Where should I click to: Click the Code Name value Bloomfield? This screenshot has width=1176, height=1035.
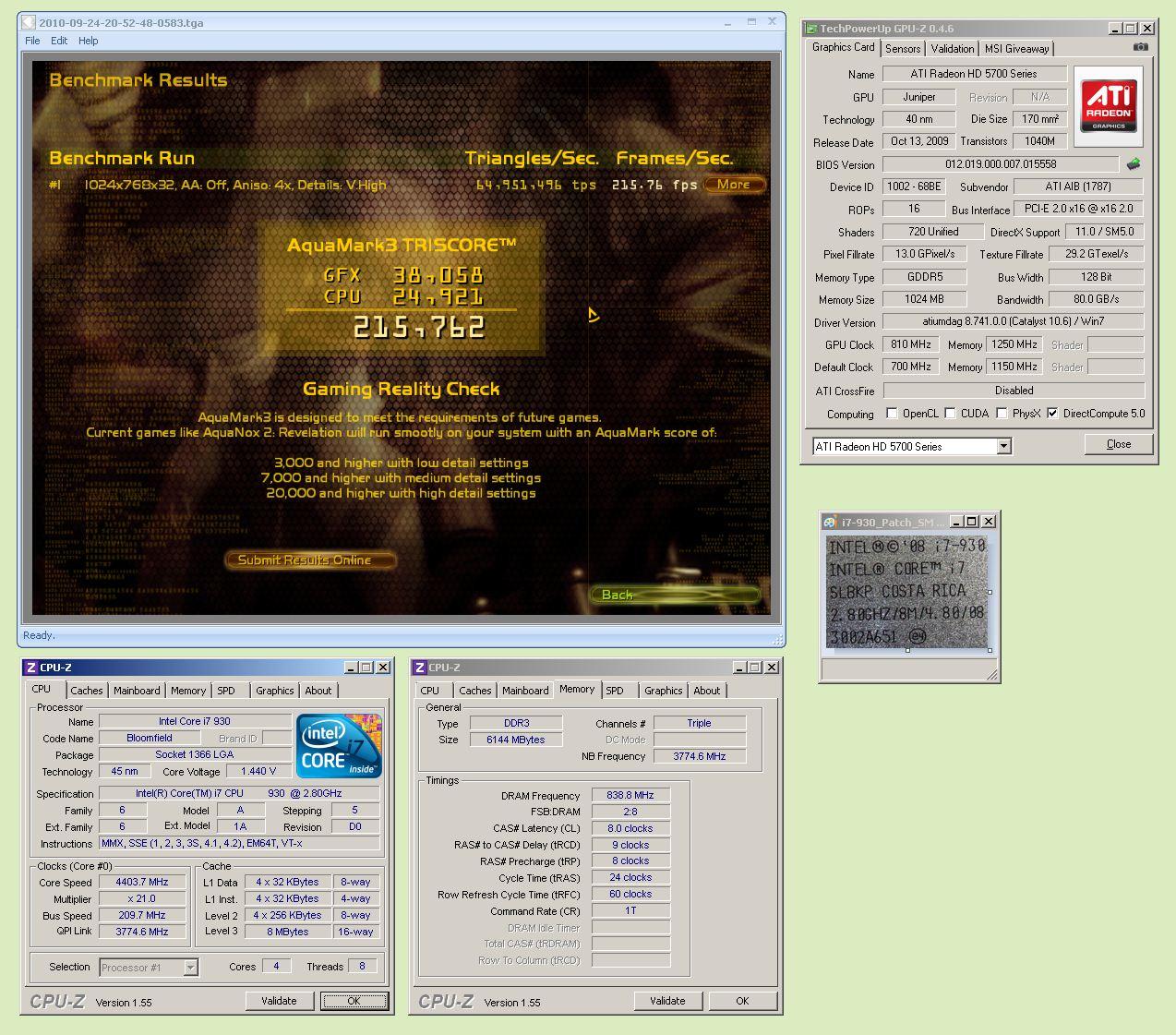(150, 739)
